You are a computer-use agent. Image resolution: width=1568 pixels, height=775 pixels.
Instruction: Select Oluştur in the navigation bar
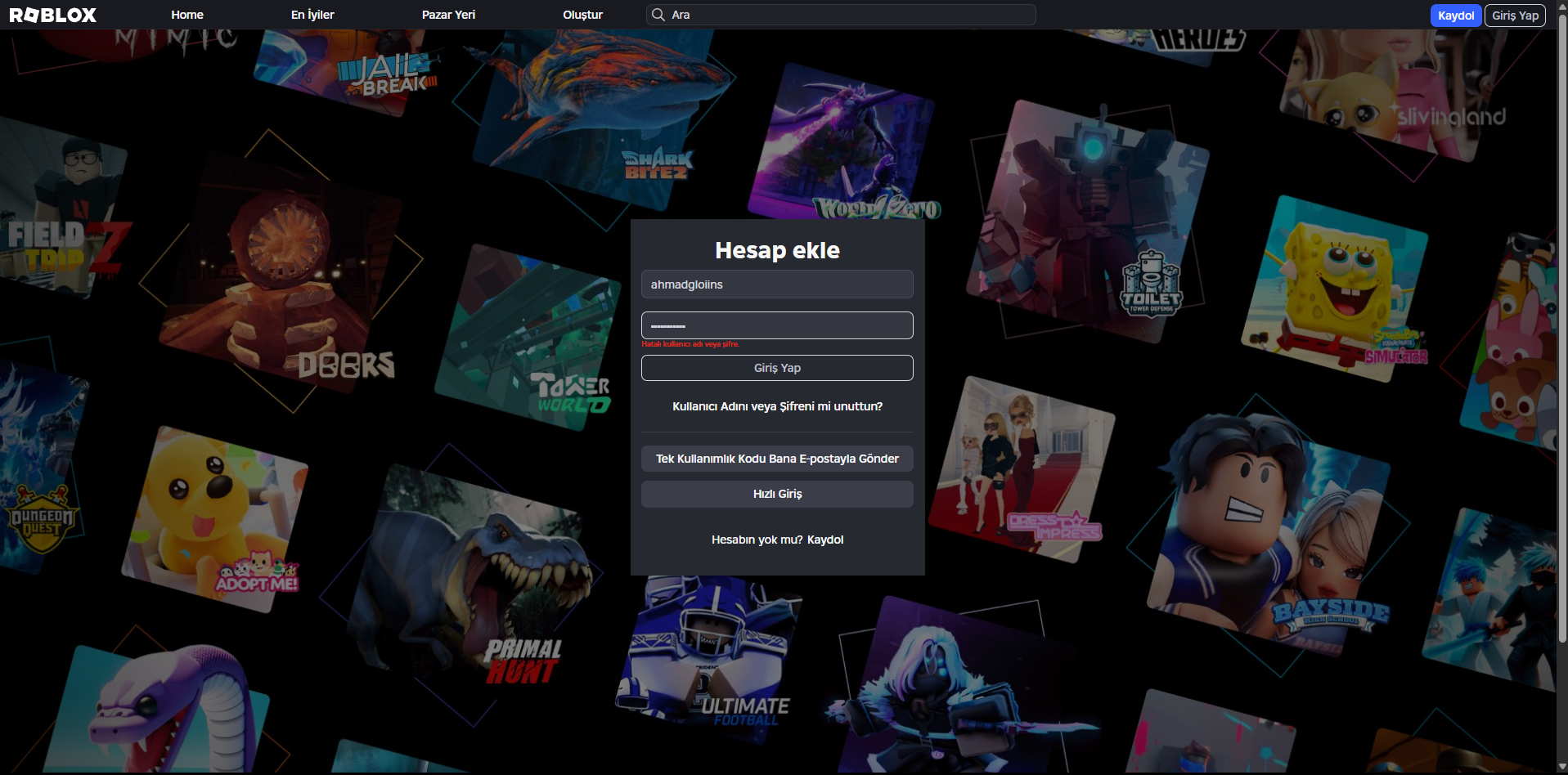tap(582, 15)
